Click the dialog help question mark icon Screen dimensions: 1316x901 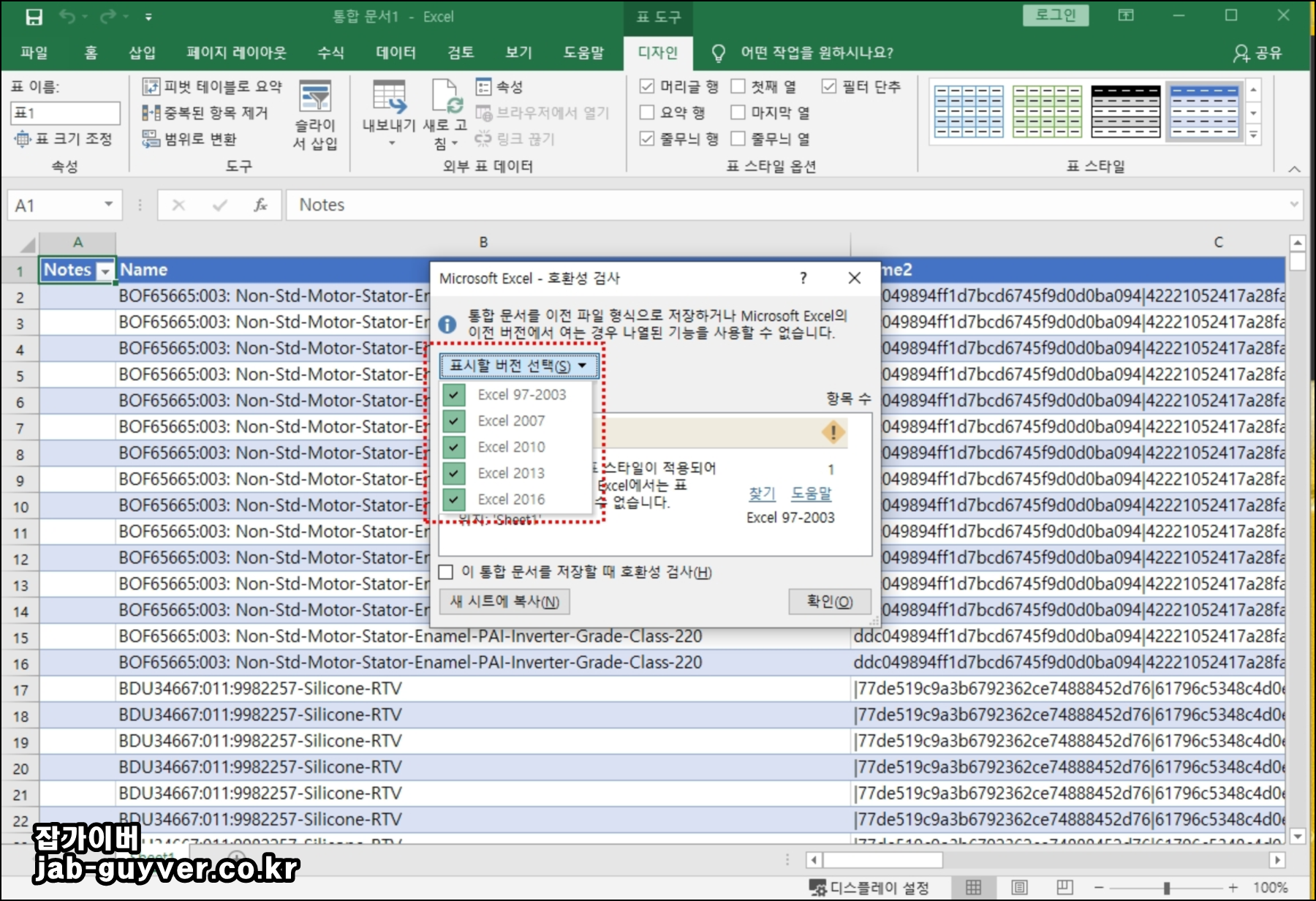click(x=803, y=278)
